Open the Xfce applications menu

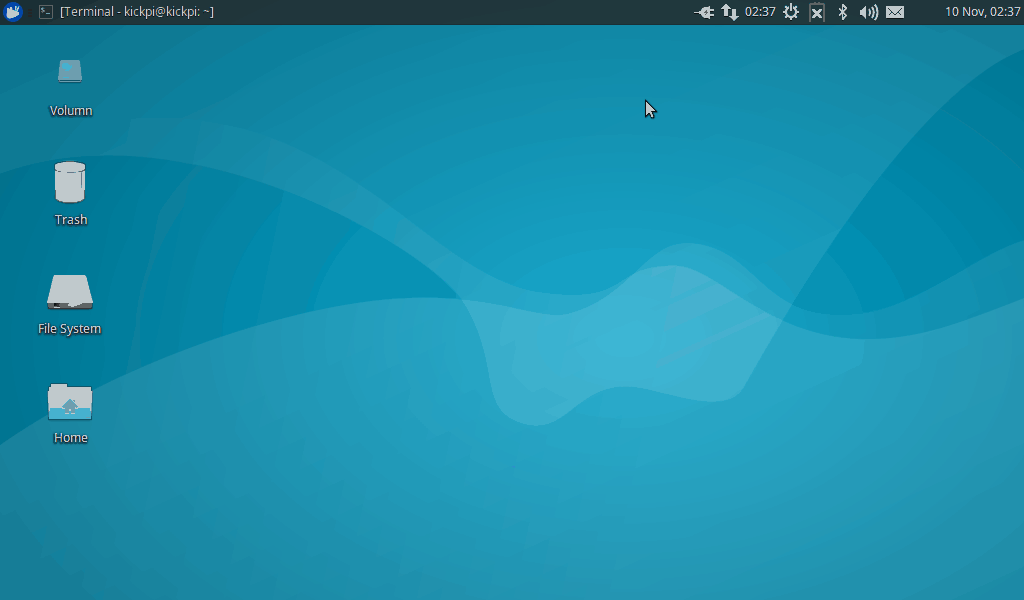13,12
